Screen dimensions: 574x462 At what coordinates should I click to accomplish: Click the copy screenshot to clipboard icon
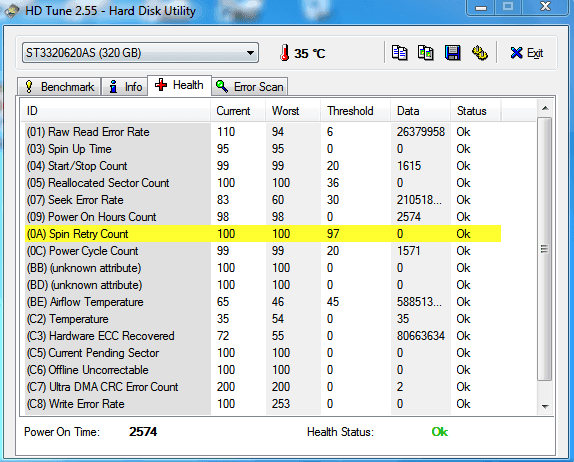pos(426,53)
